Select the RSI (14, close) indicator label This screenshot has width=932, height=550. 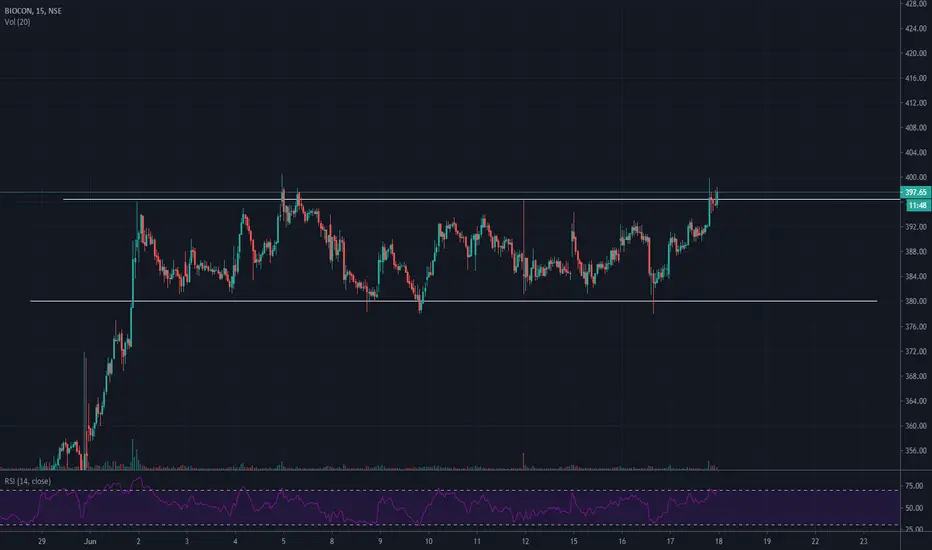(x=27, y=481)
